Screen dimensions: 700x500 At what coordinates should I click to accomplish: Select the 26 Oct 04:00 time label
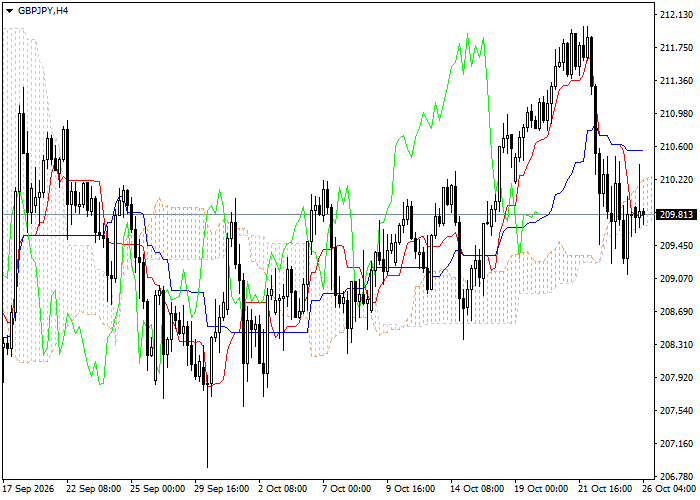[x=669, y=489]
